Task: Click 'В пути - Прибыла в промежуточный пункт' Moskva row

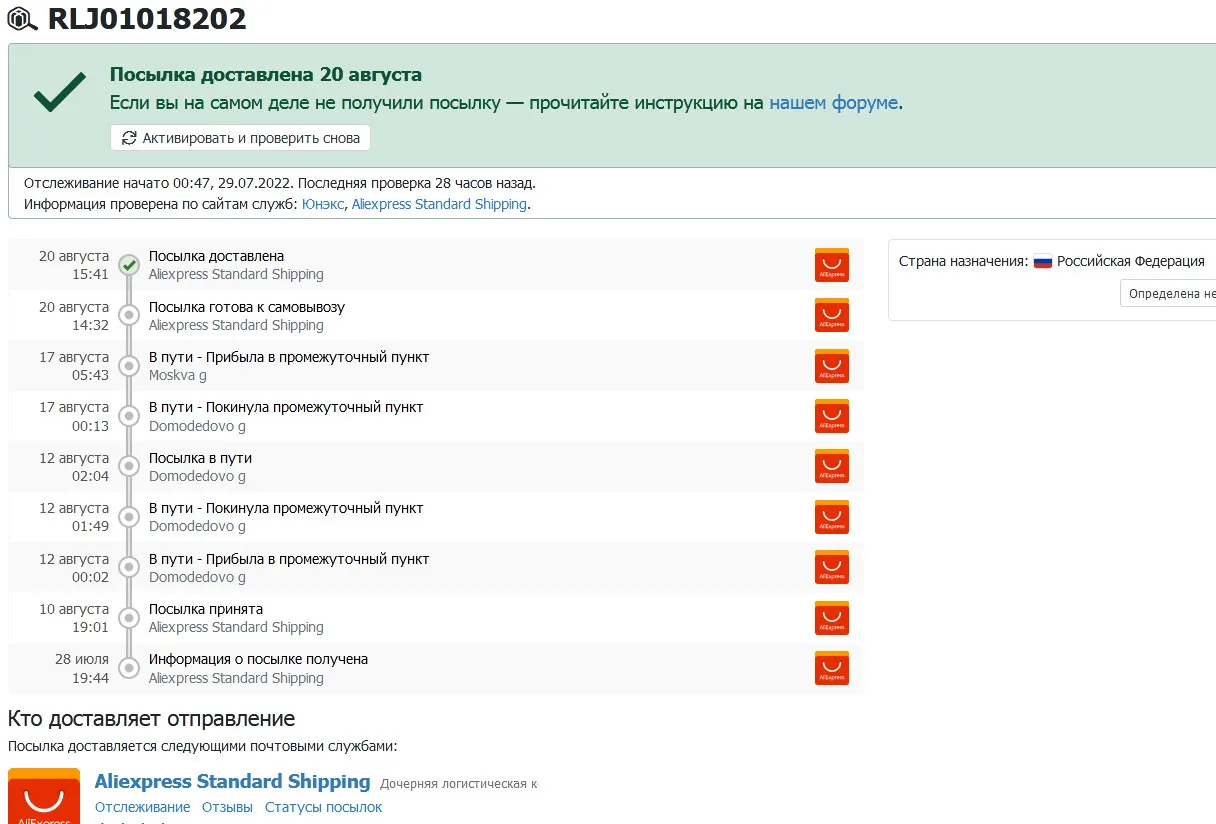Action: 289,357
